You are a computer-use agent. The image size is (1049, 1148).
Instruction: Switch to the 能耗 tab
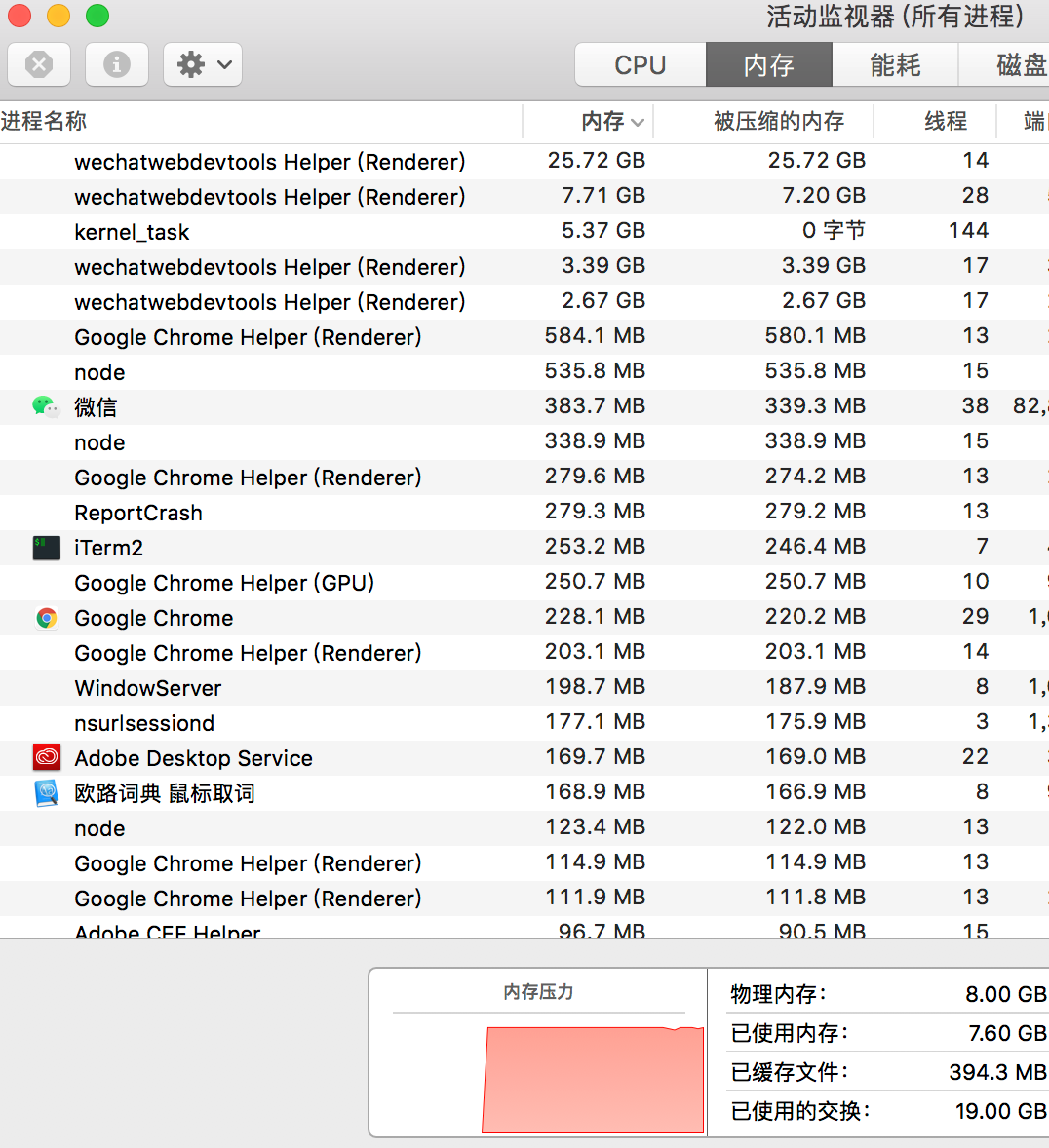click(895, 64)
